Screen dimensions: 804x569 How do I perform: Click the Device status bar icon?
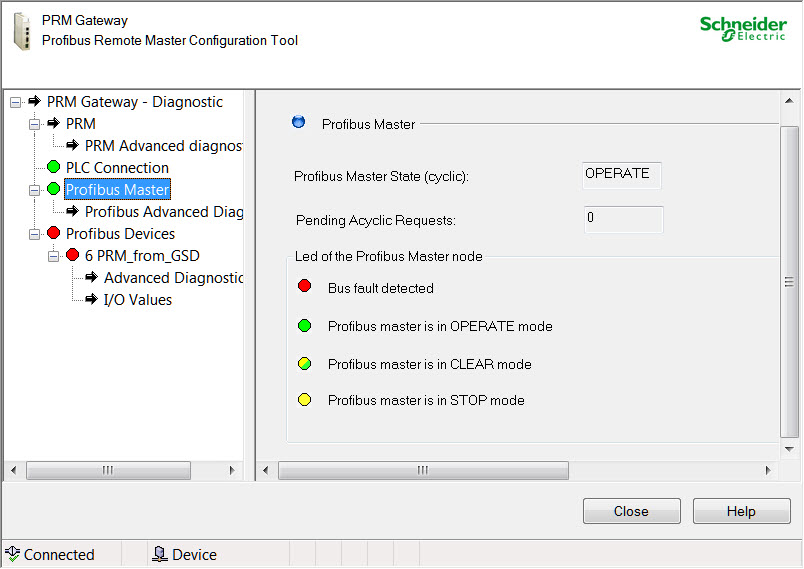160,554
